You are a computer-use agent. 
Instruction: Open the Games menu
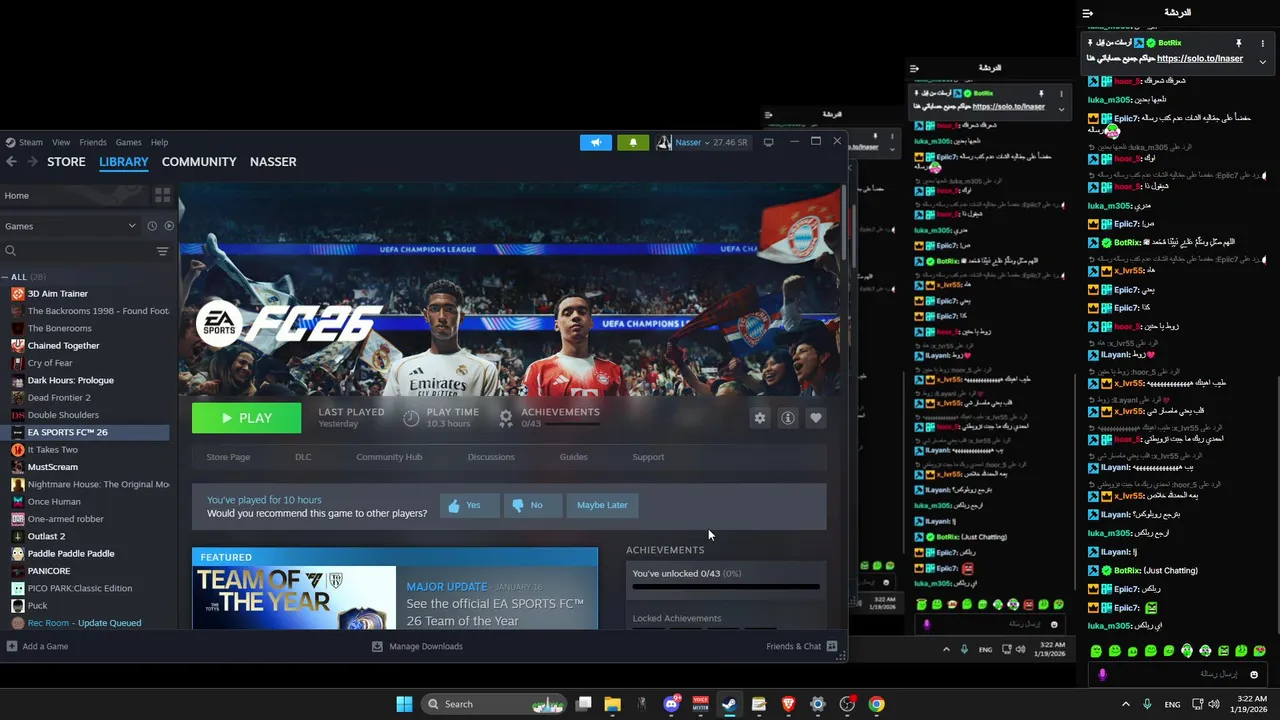tap(128, 142)
